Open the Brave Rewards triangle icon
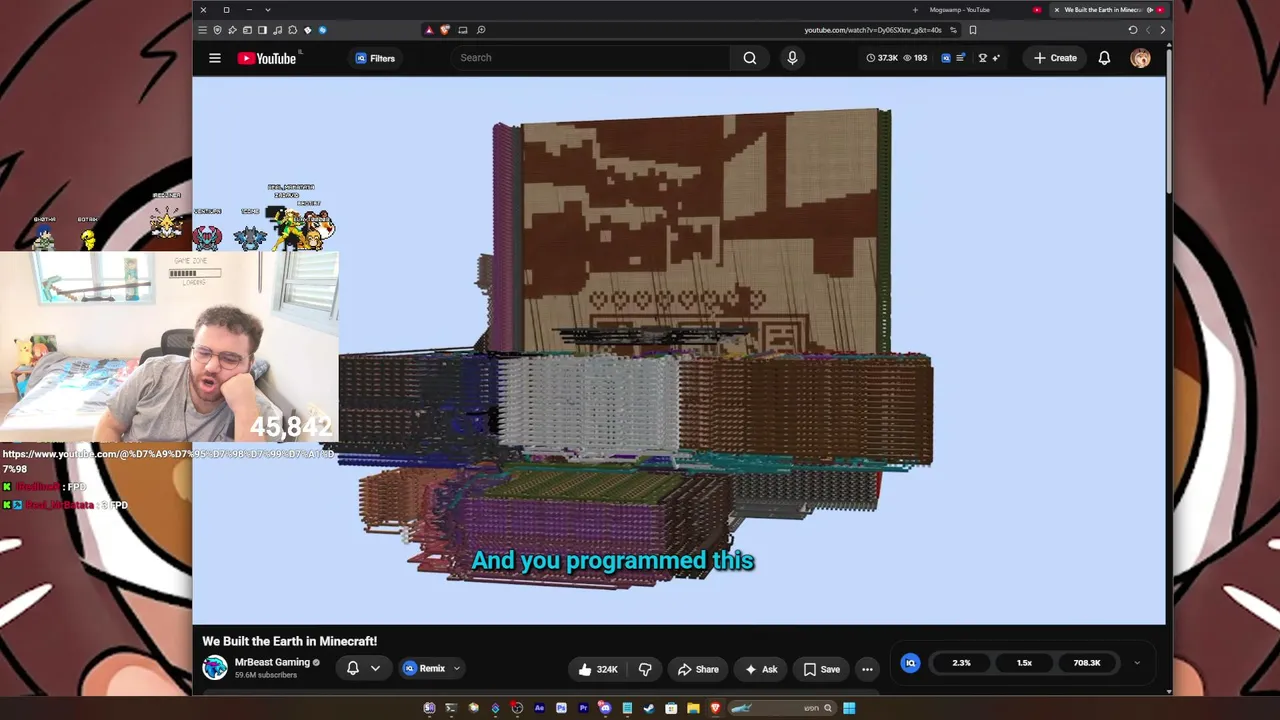Viewport: 1280px width, 720px height. (429, 30)
